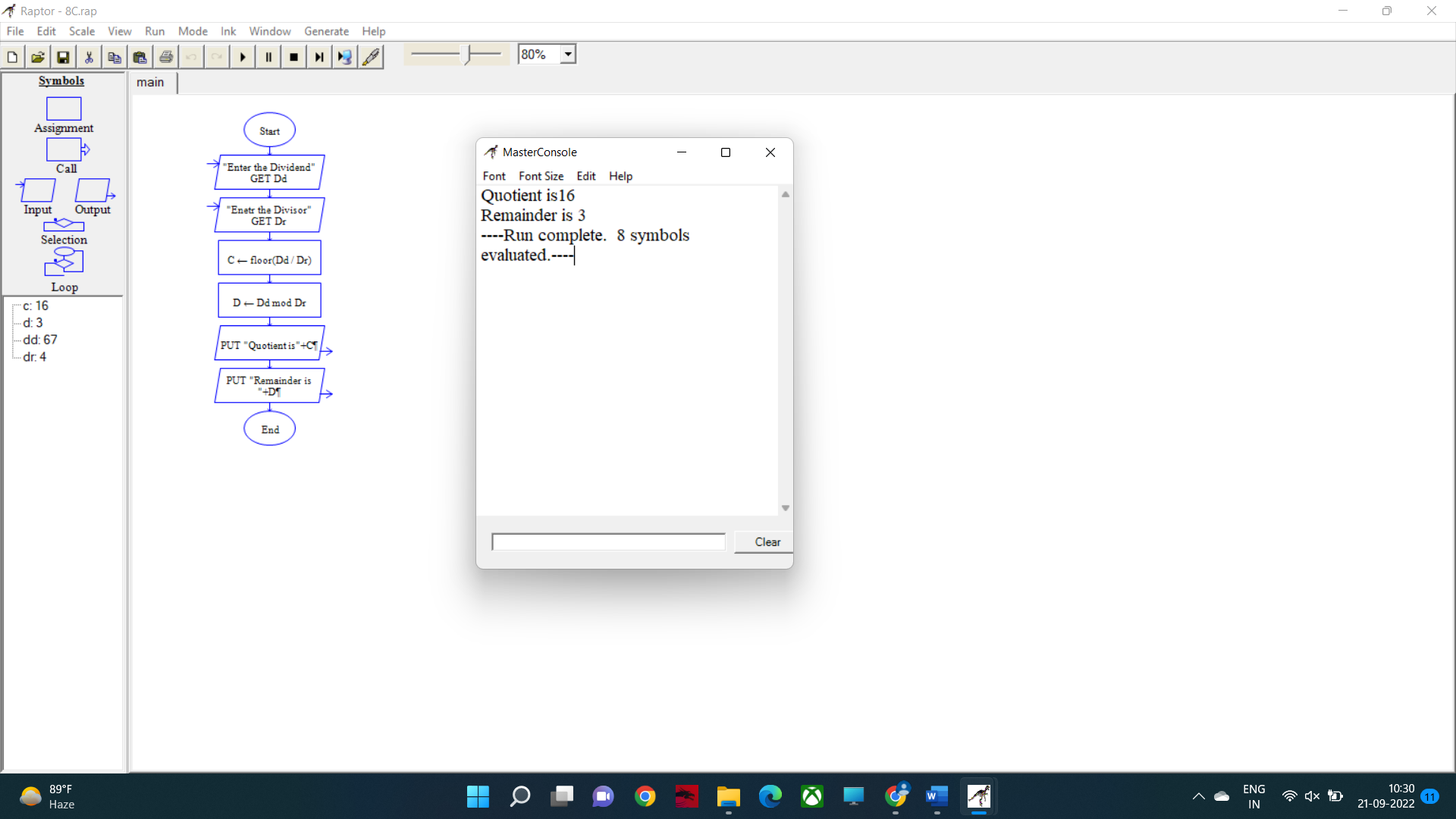Image resolution: width=1456 pixels, height=819 pixels.
Task: Click the Execute to Completion play button
Action: [243, 57]
